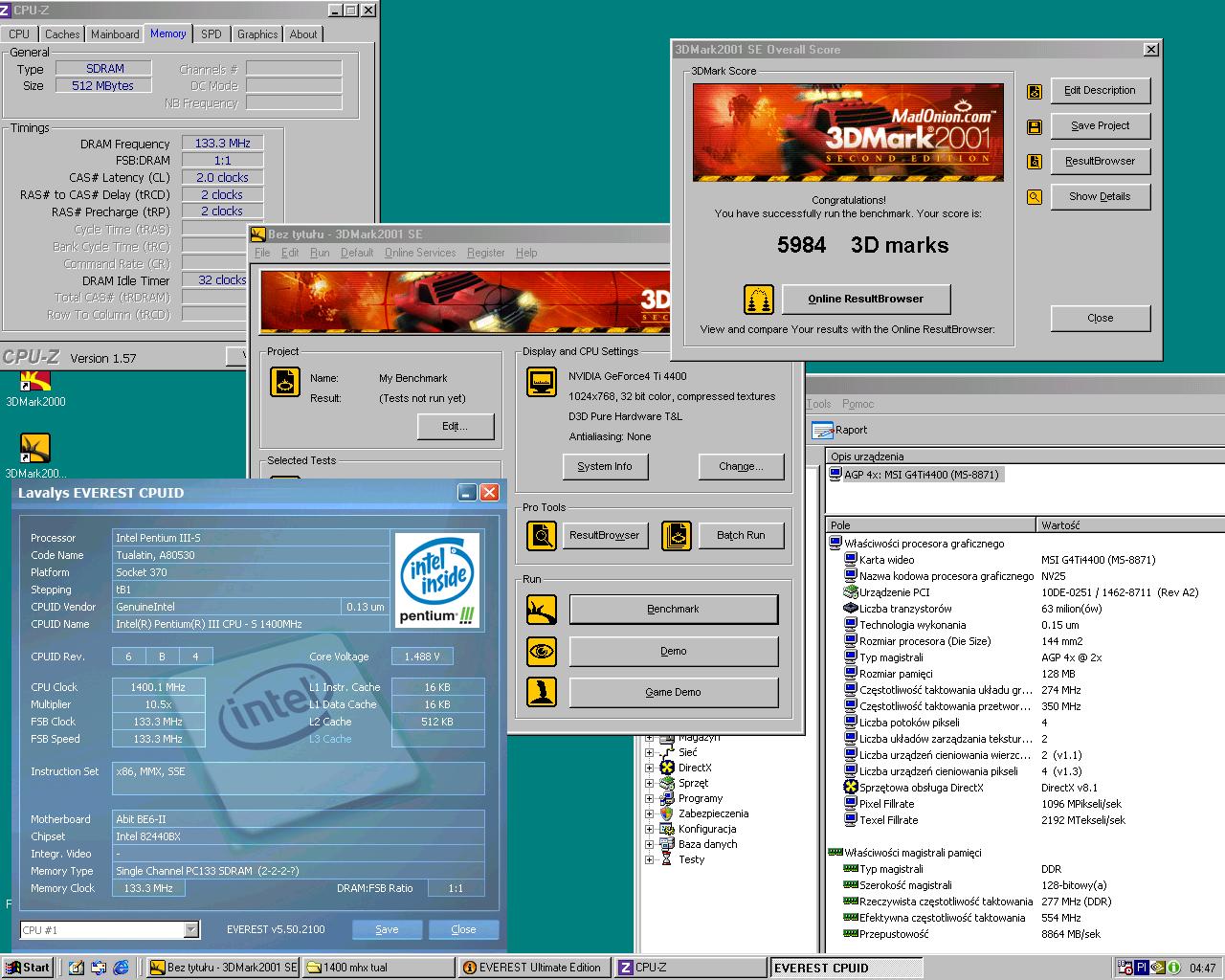Screen dimensions: 1225x980
Task: Switch to 1400 mhx tual taskbar folder
Action: coord(378,968)
